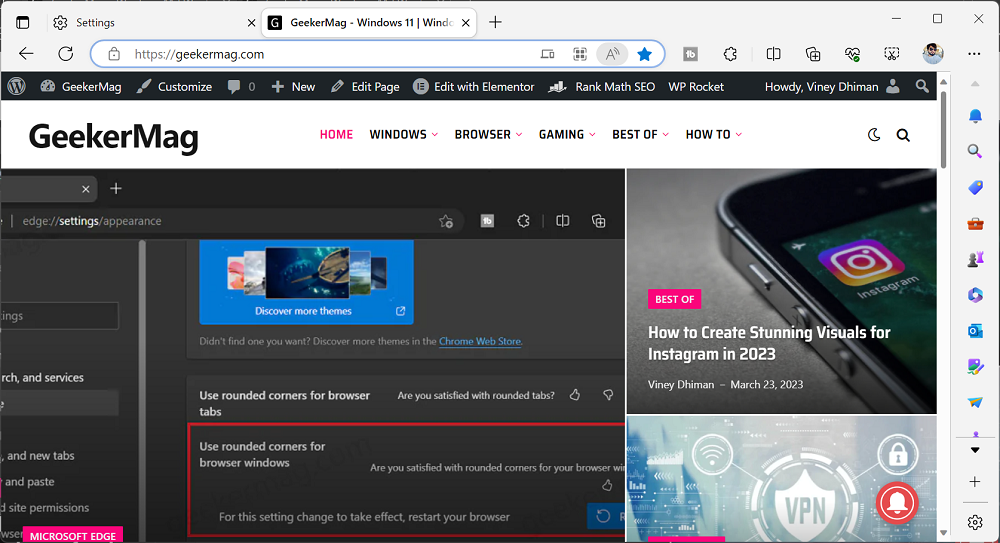The image size is (1000, 543).
Task: Open the Instagram visuals article title
Action: [x=769, y=343]
